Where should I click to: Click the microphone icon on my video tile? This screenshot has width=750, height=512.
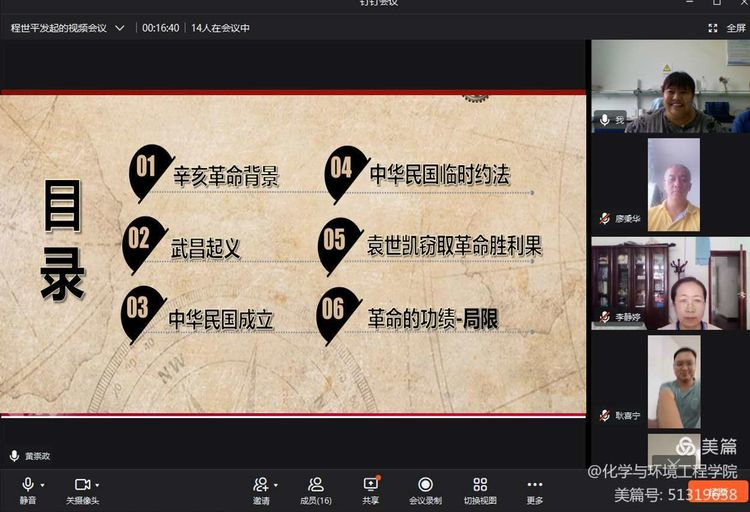click(604, 120)
